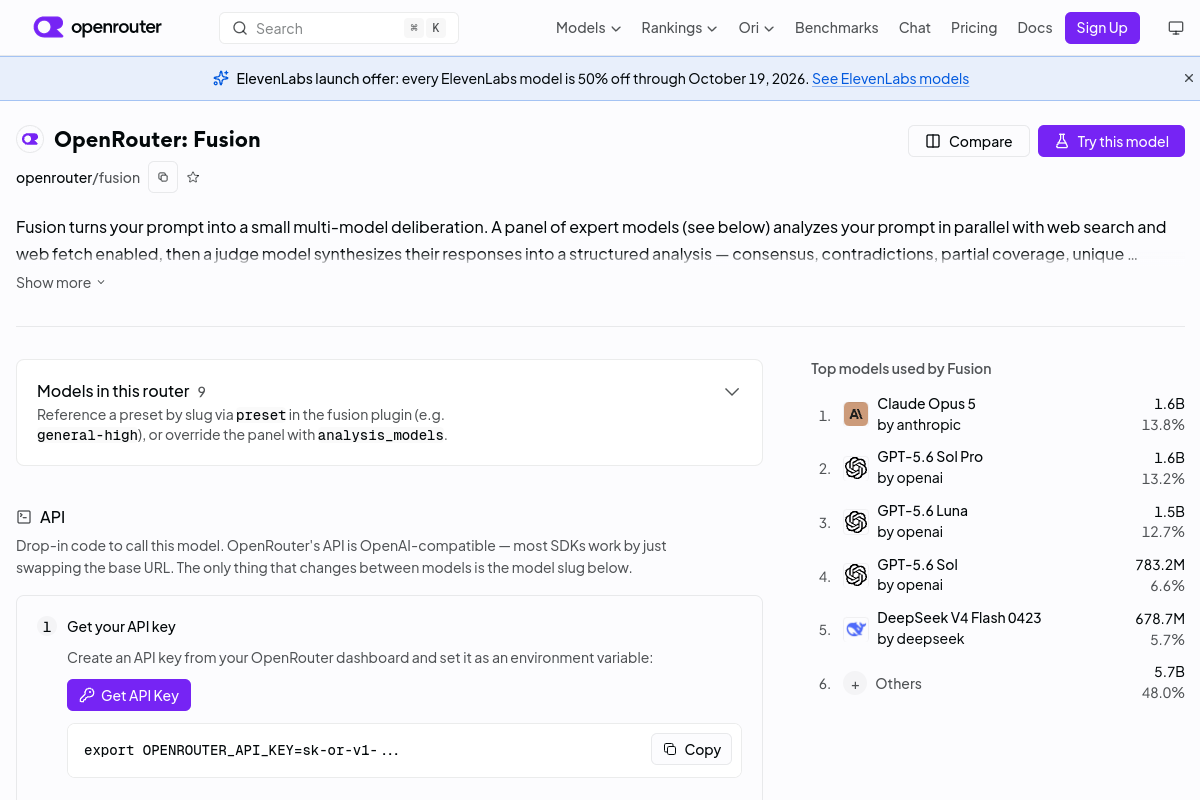Click the OpenRouter: Fusion page title
This screenshot has width=1200, height=800.
tap(157, 139)
